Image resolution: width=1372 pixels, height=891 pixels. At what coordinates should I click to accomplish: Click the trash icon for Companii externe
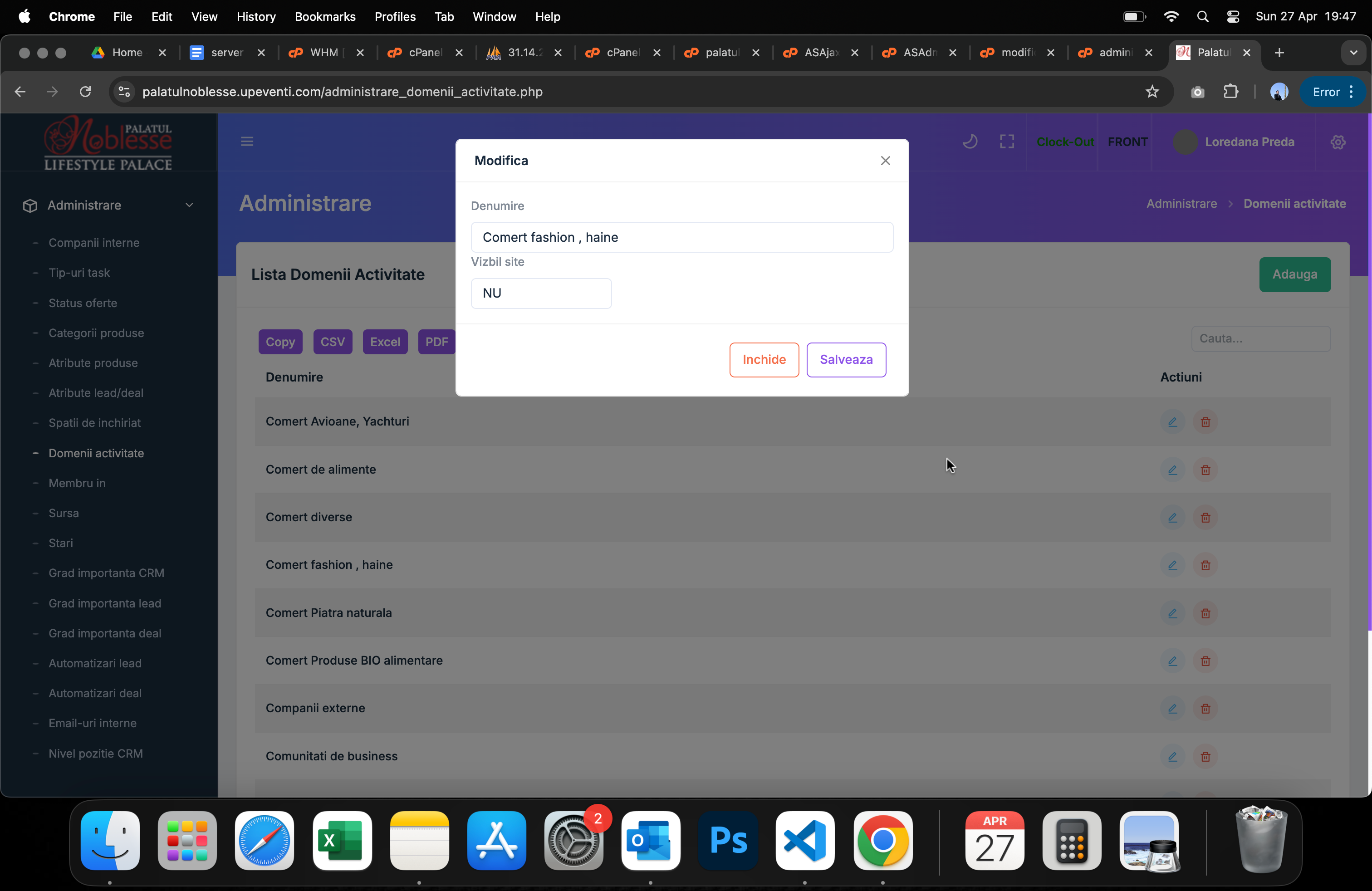click(x=1205, y=708)
